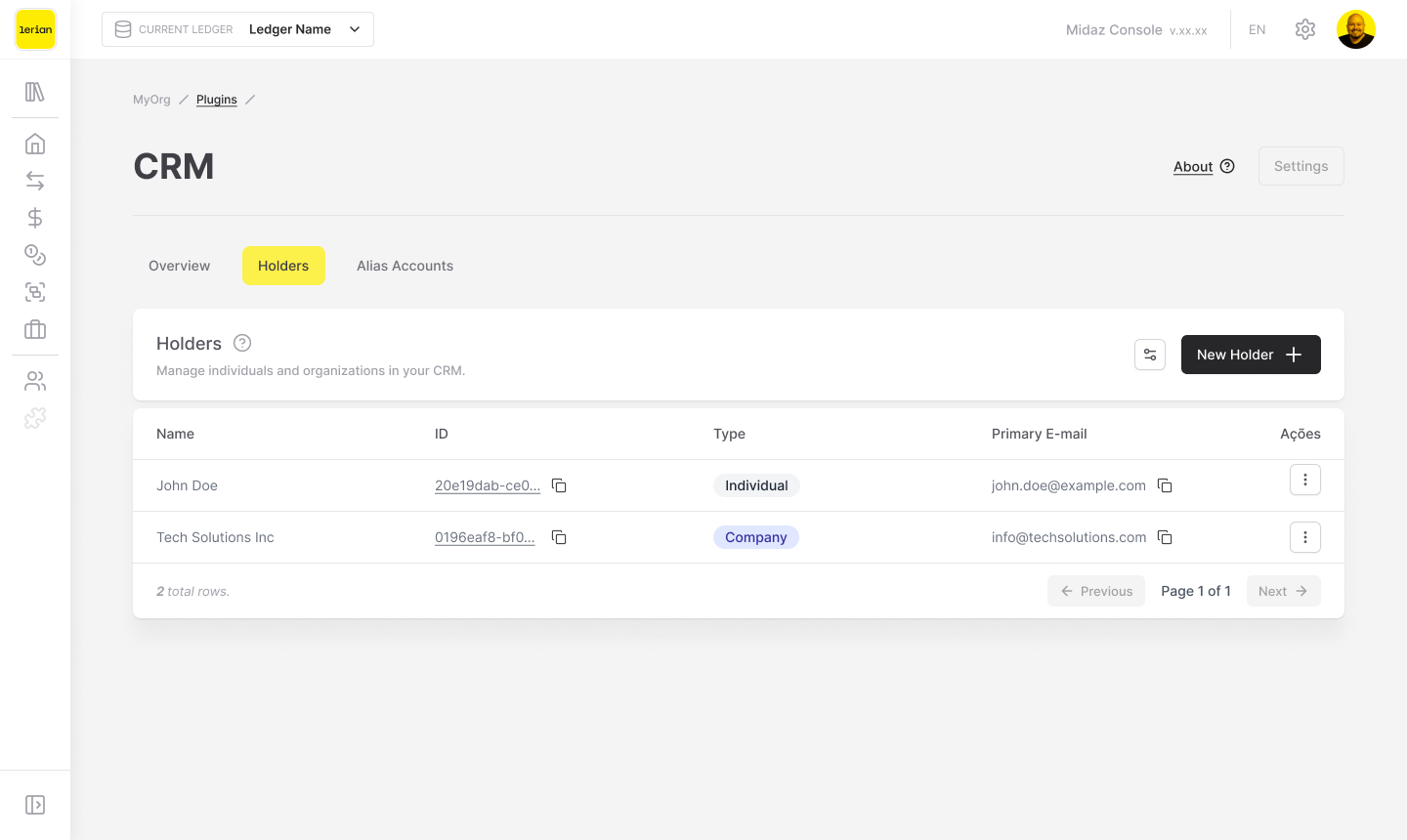Click the Name column header
The image size is (1407, 840).
pos(176,434)
